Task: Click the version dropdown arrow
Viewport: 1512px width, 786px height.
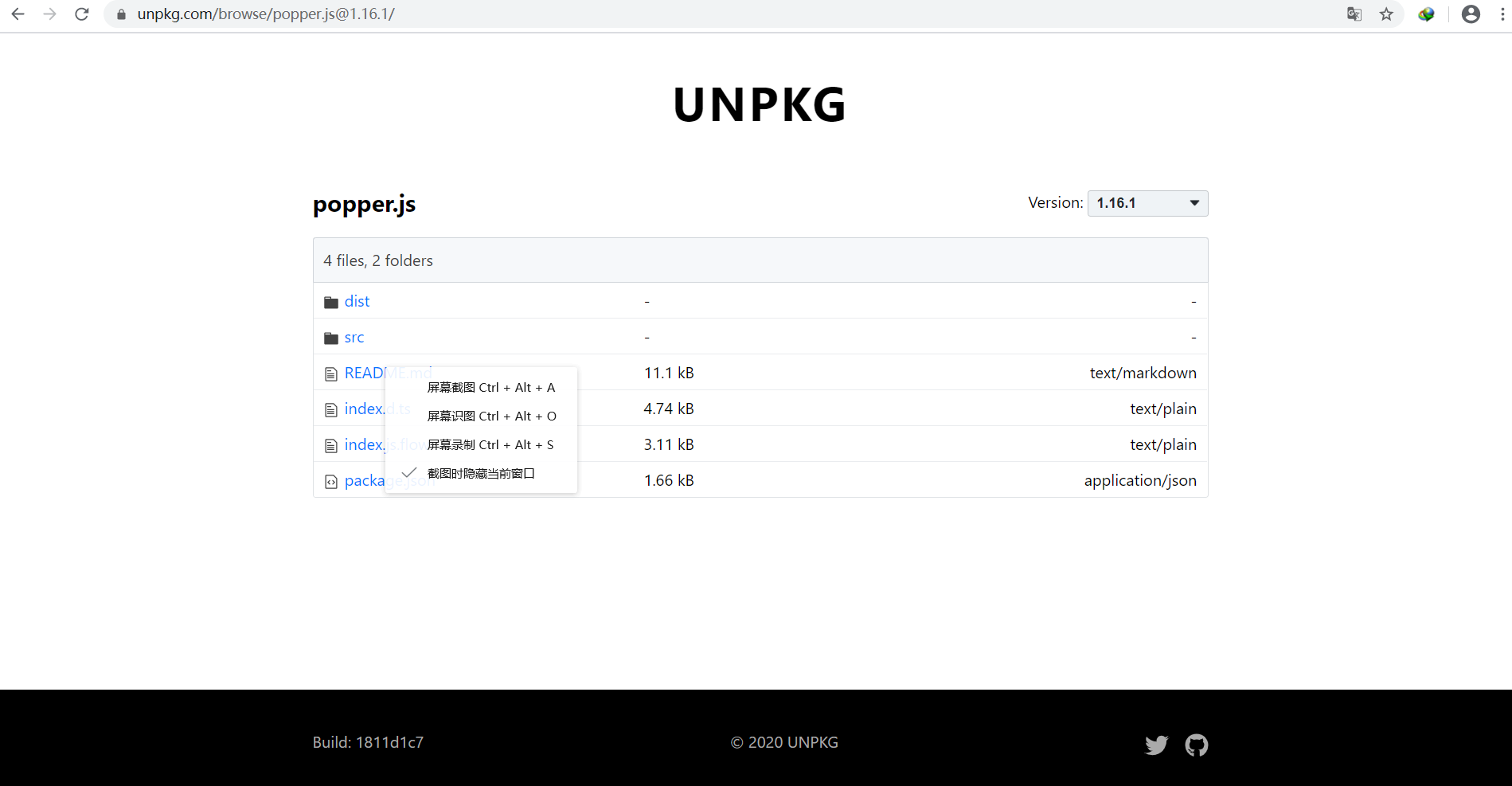Action: pos(1194,203)
